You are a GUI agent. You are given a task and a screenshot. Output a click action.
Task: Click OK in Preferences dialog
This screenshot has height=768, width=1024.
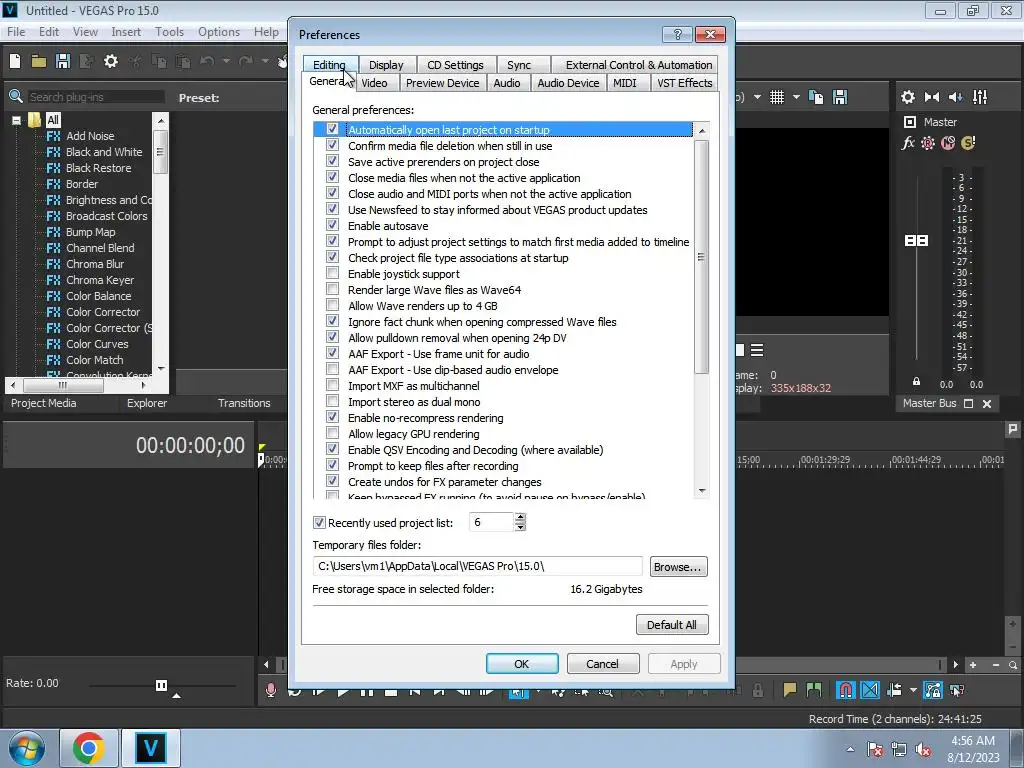click(522, 664)
